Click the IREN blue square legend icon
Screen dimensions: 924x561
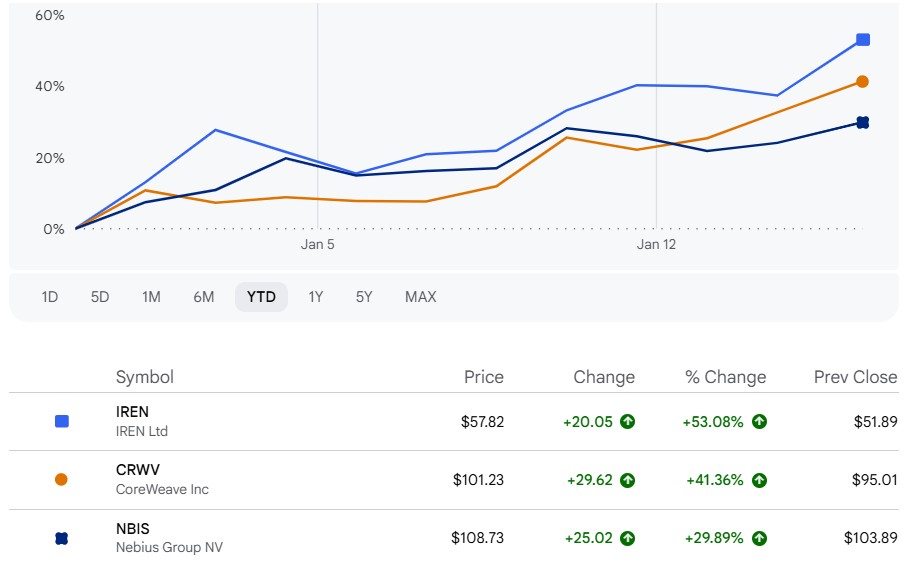(62, 421)
